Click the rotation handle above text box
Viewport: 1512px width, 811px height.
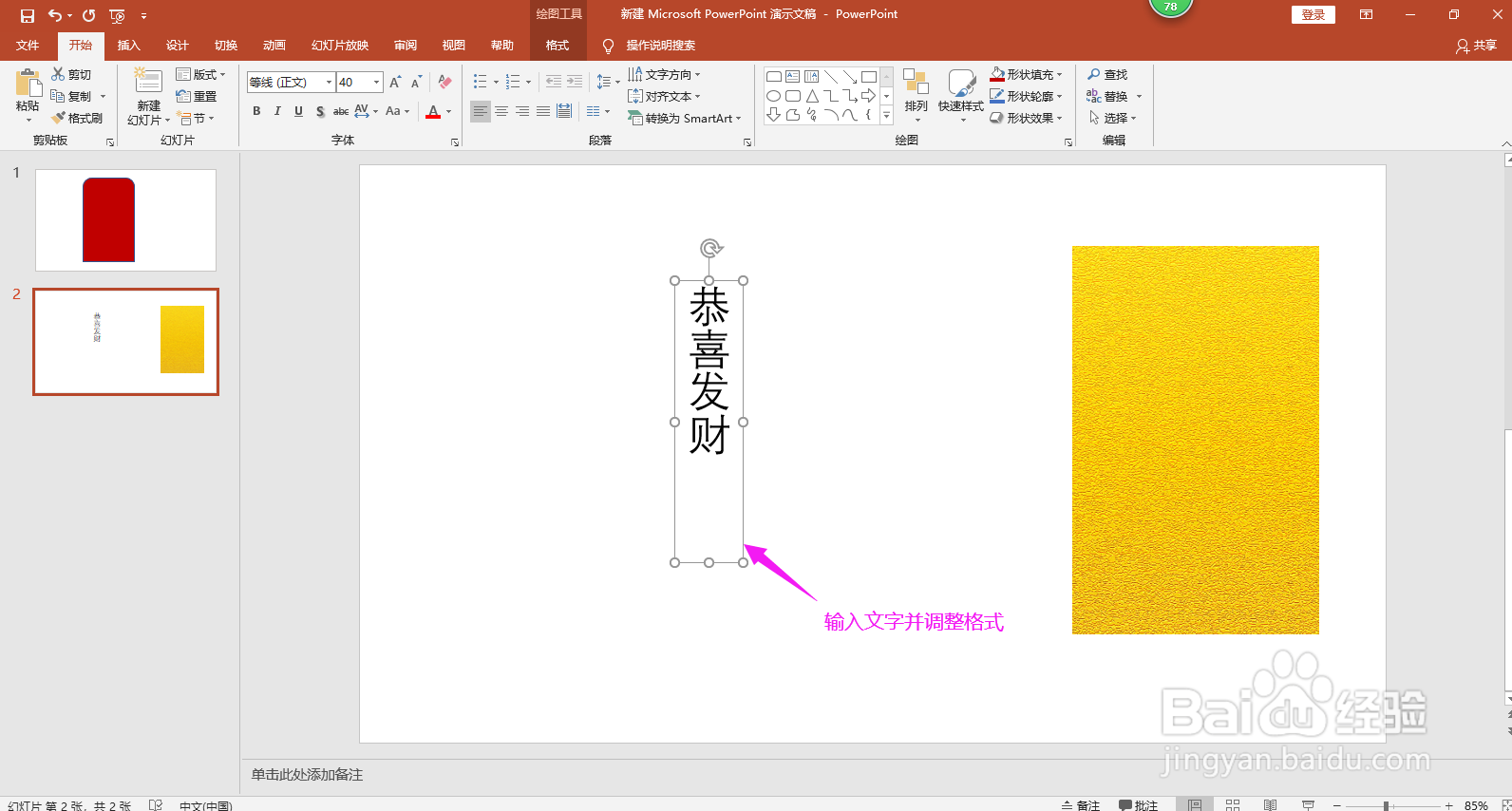(x=710, y=249)
